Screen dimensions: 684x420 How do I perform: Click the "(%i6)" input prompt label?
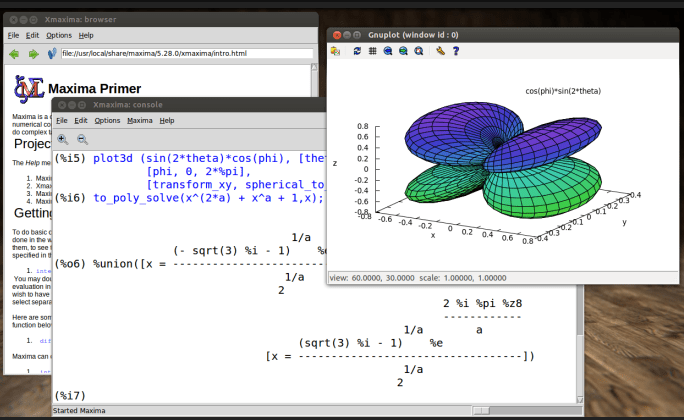(x=70, y=198)
